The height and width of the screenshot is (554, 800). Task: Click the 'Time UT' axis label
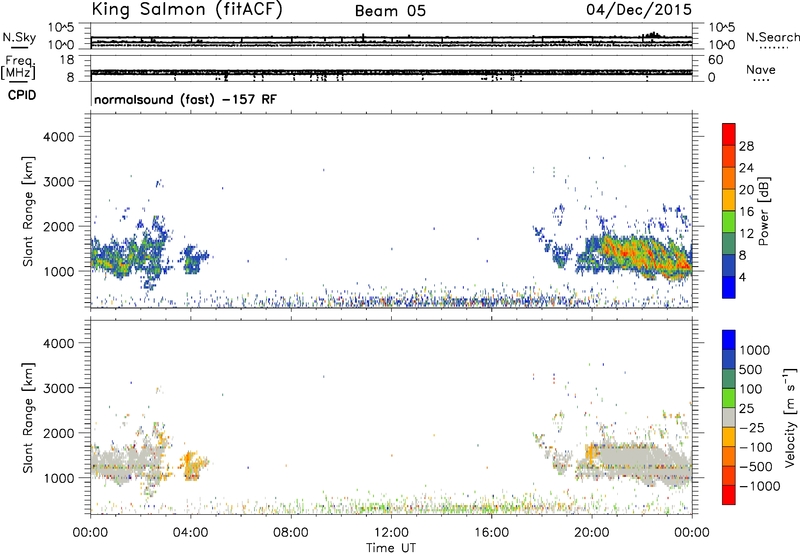391,548
